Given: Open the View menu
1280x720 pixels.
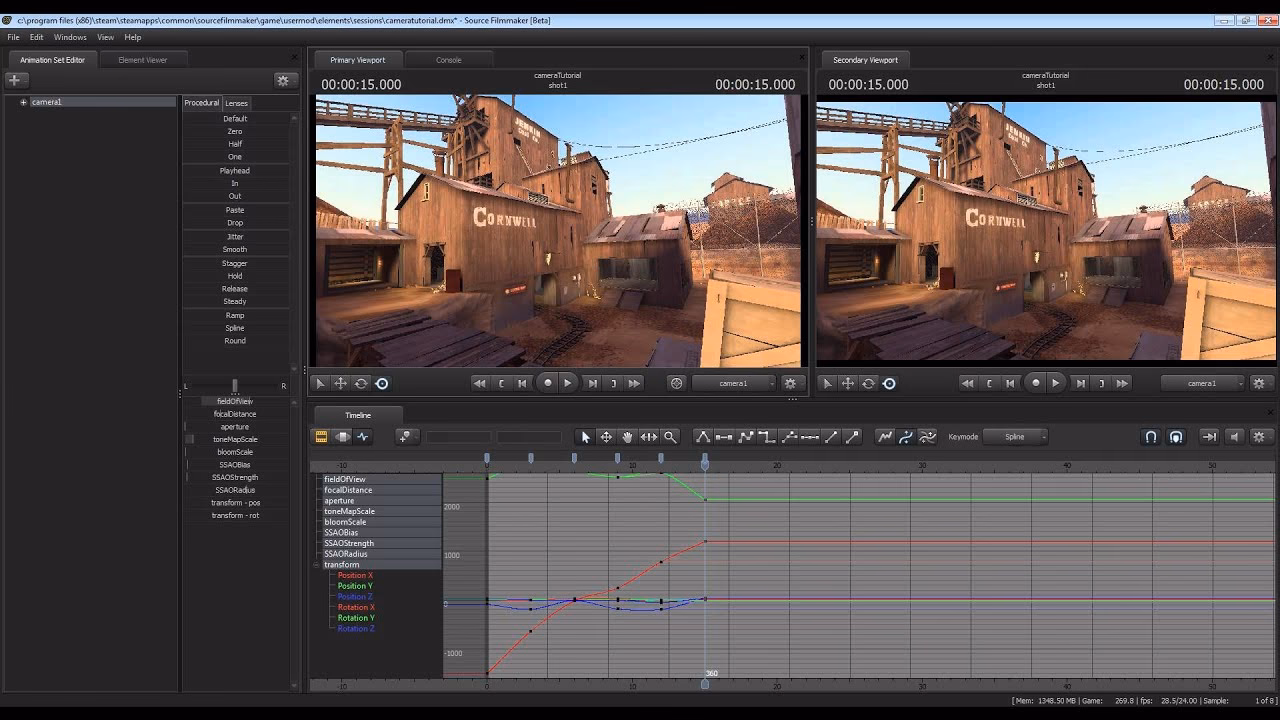Looking at the screenshot, I should coord(105,37).
